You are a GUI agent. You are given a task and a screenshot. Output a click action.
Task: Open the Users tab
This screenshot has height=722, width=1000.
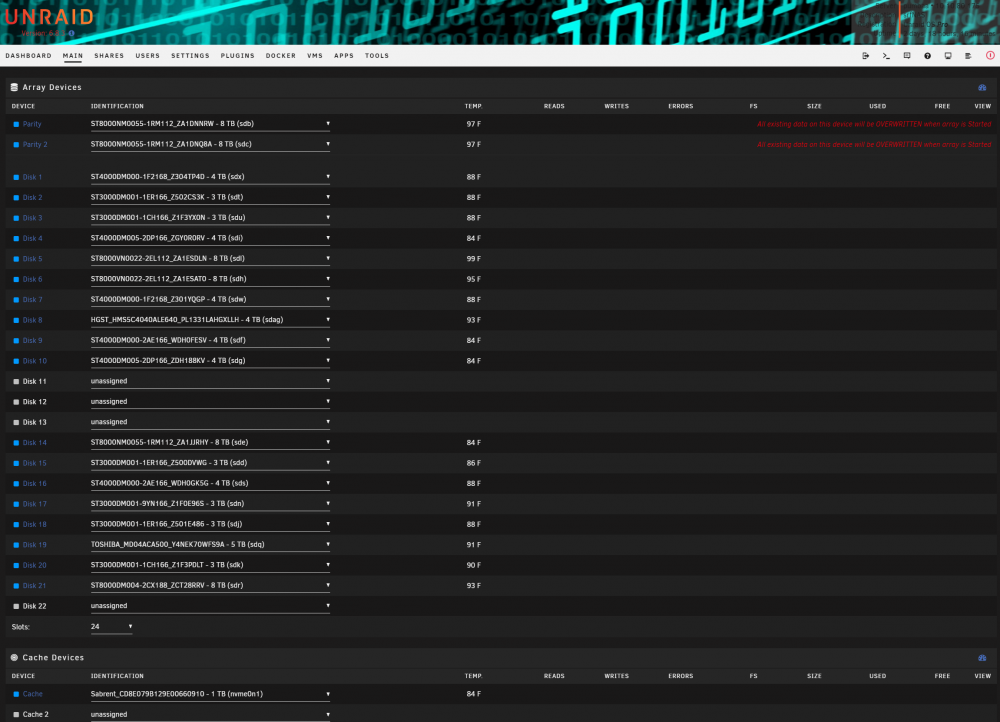point(147,55)
